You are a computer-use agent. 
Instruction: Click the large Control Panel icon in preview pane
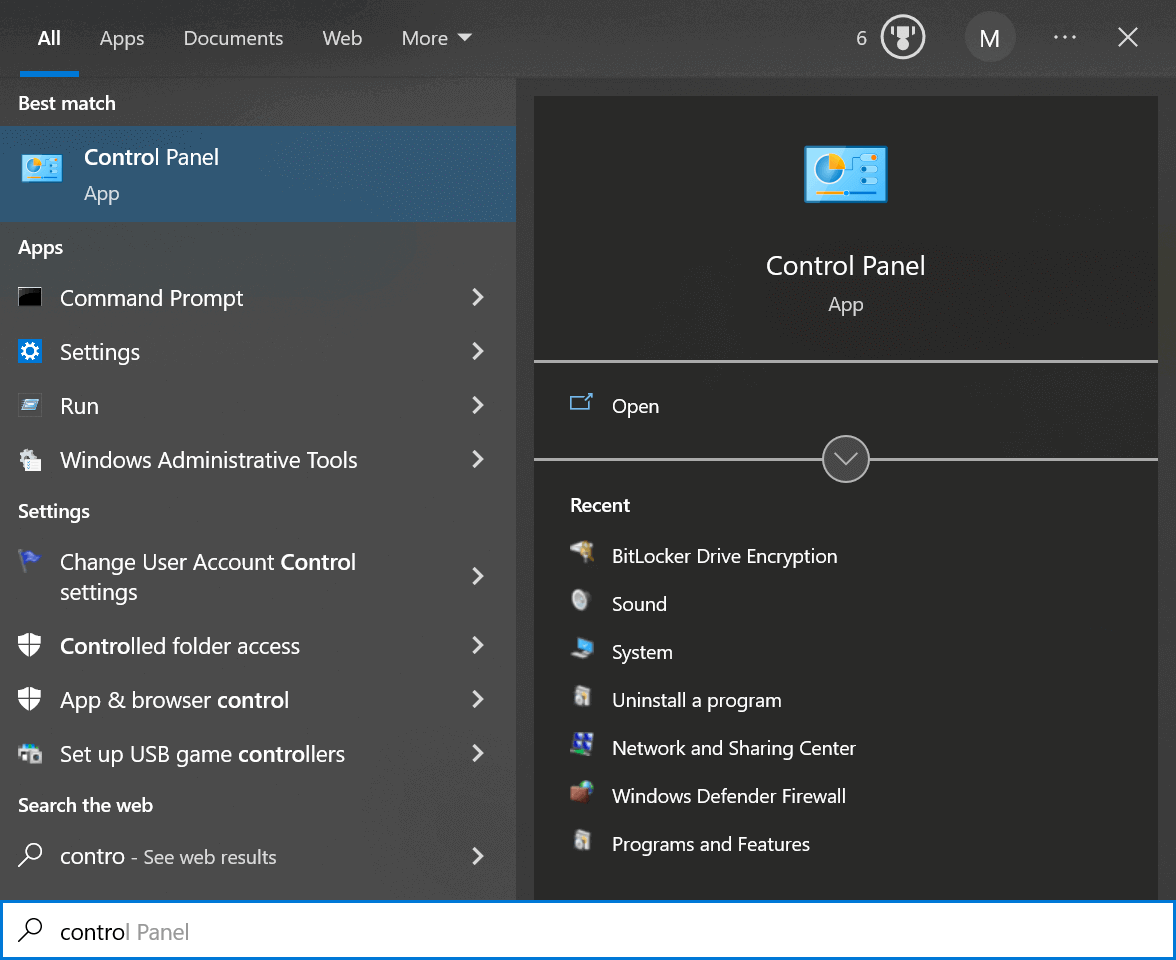(845, 174)
